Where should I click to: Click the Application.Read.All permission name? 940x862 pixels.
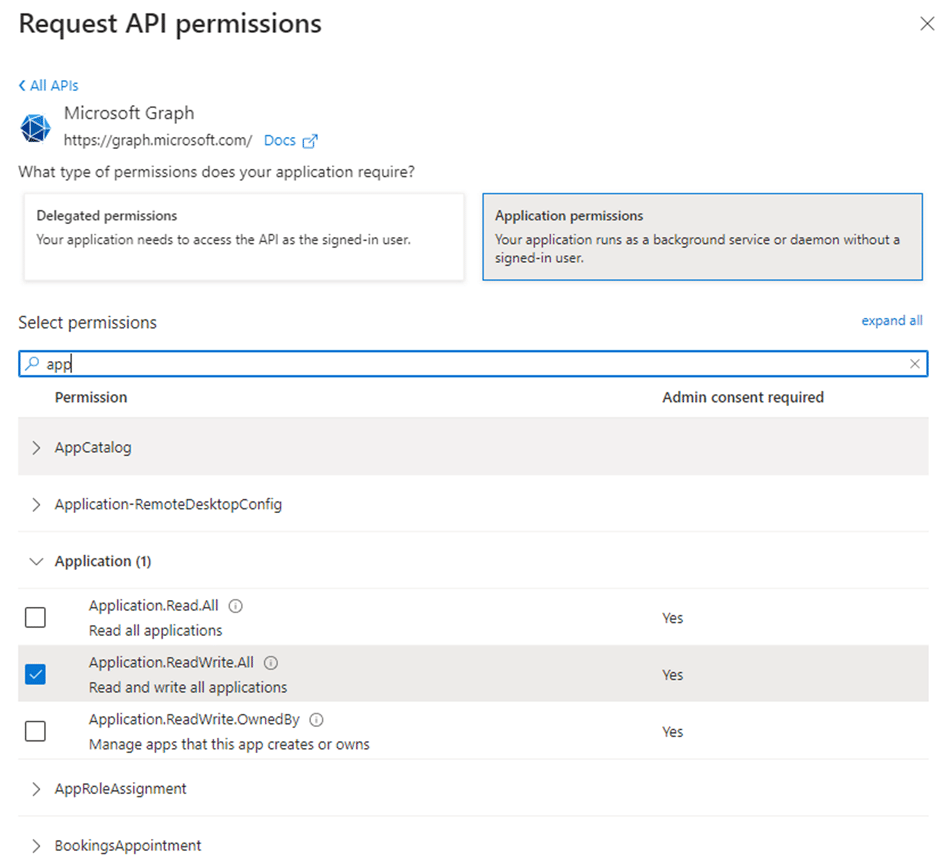pyautogui.click(x=154, y=605)
